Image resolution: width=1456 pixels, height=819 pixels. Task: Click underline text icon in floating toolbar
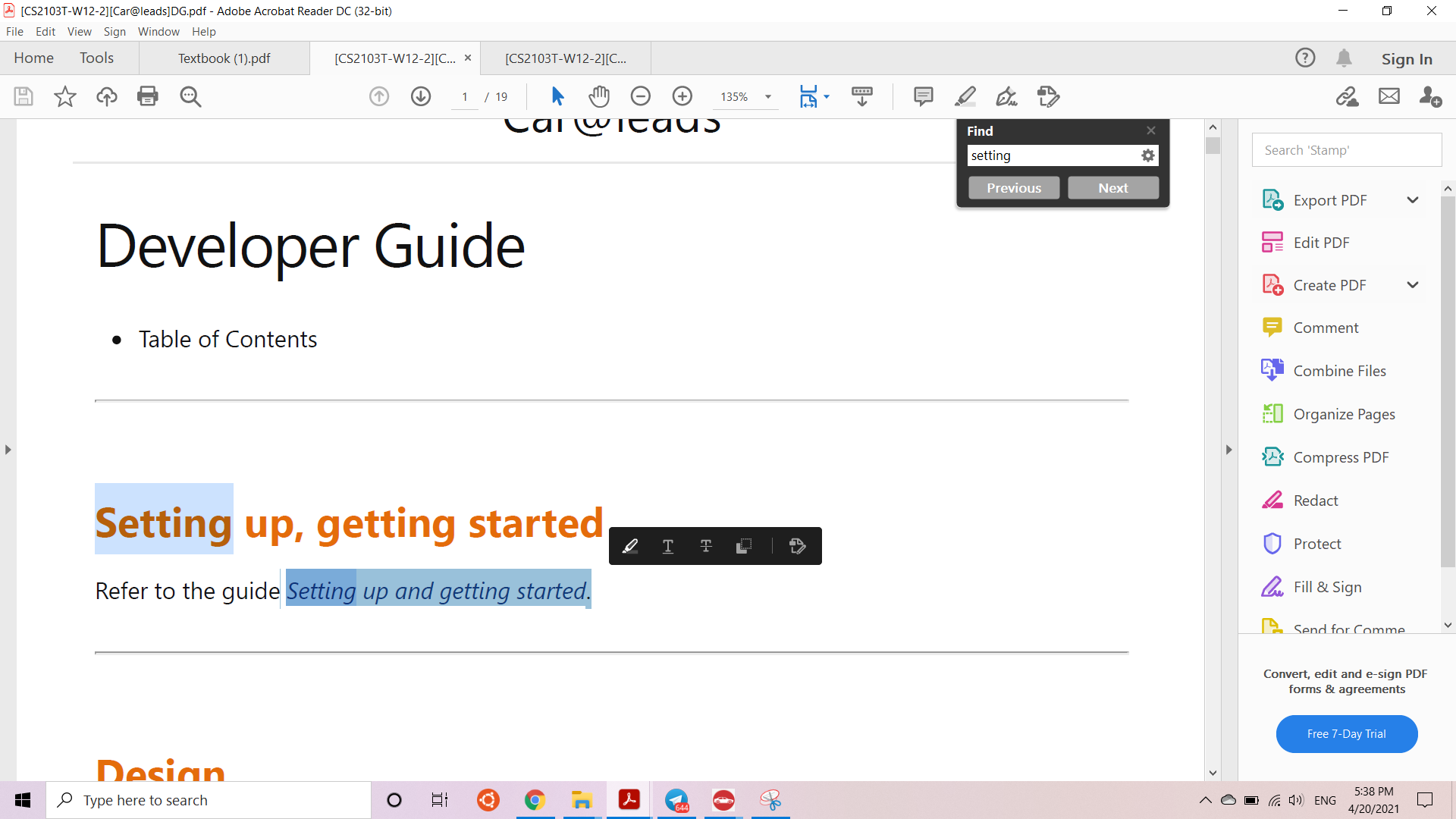(x=668, y=546)
